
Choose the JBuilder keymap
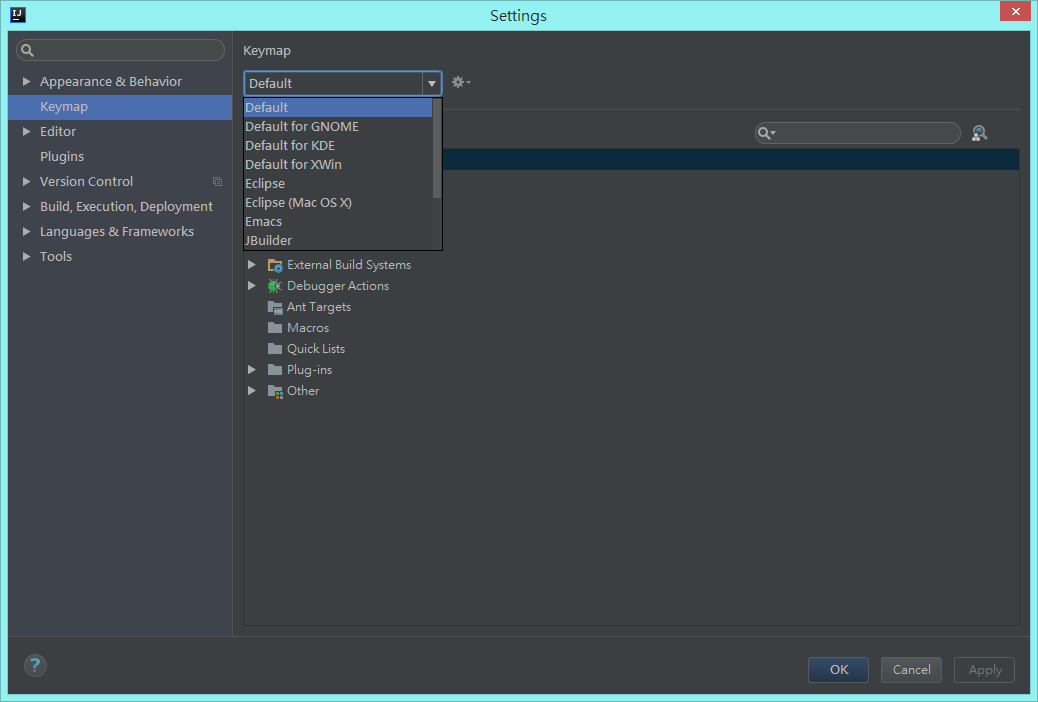click(338, 240)
